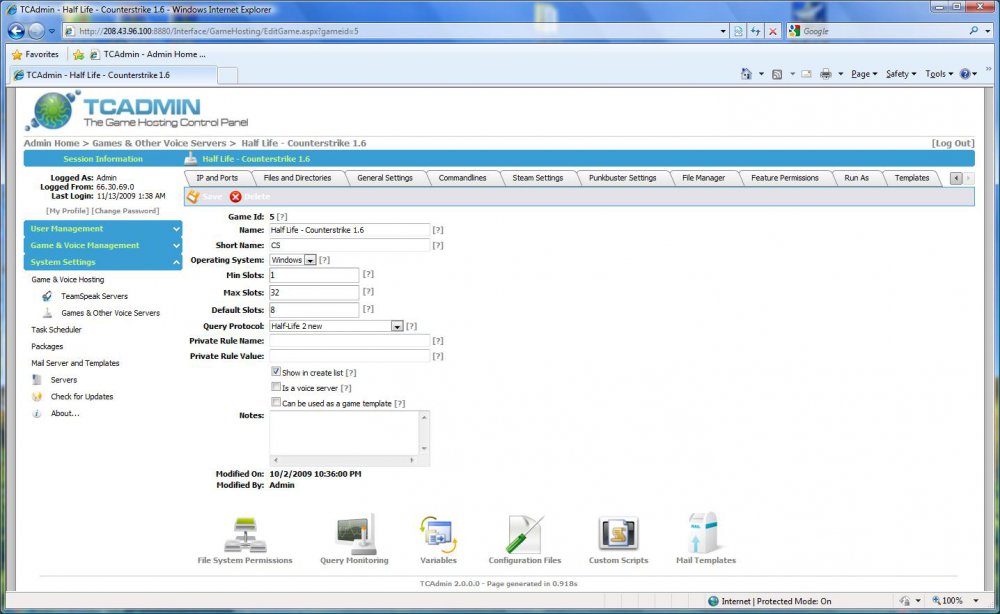
Task: Check Can be used as a game template
Action: pyautogui.click(x=276, y=403)
